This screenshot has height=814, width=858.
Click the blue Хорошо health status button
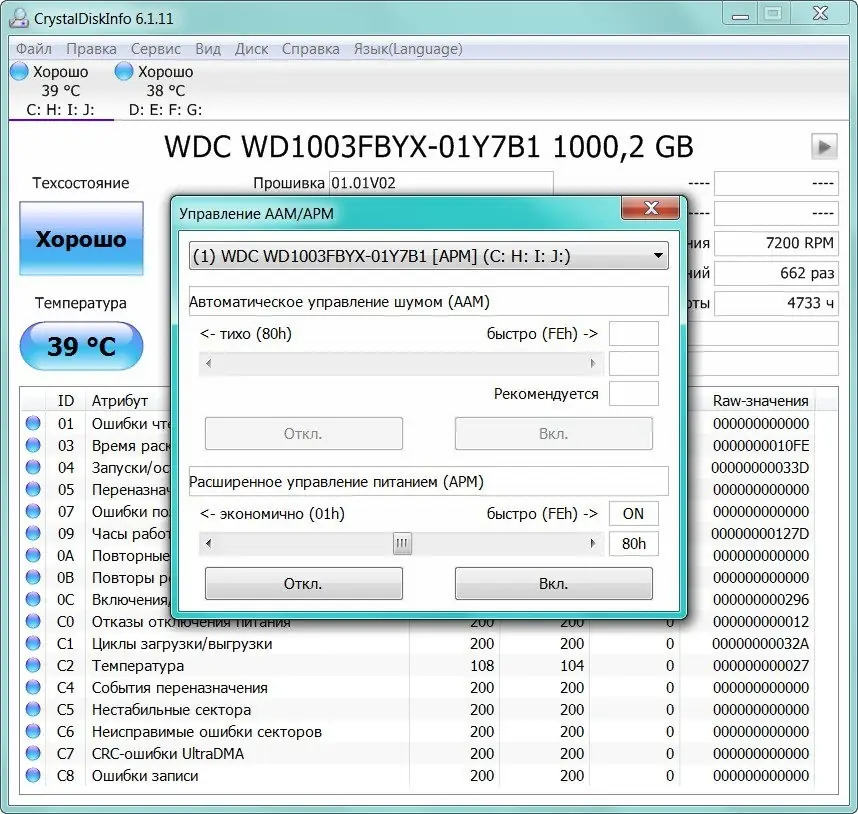[x=82, y=239]
